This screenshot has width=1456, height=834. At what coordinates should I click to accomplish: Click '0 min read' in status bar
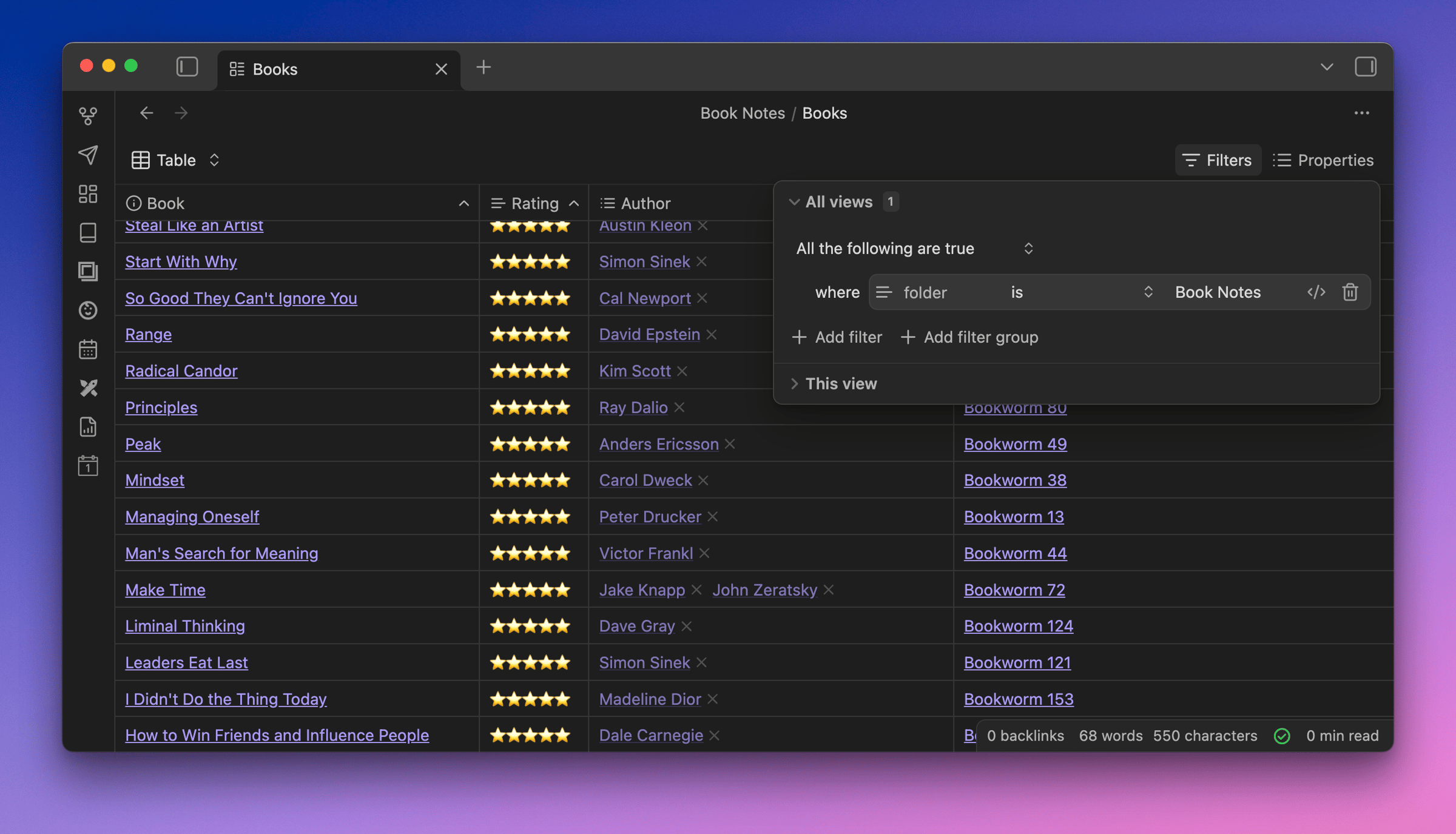[1342, 736]
